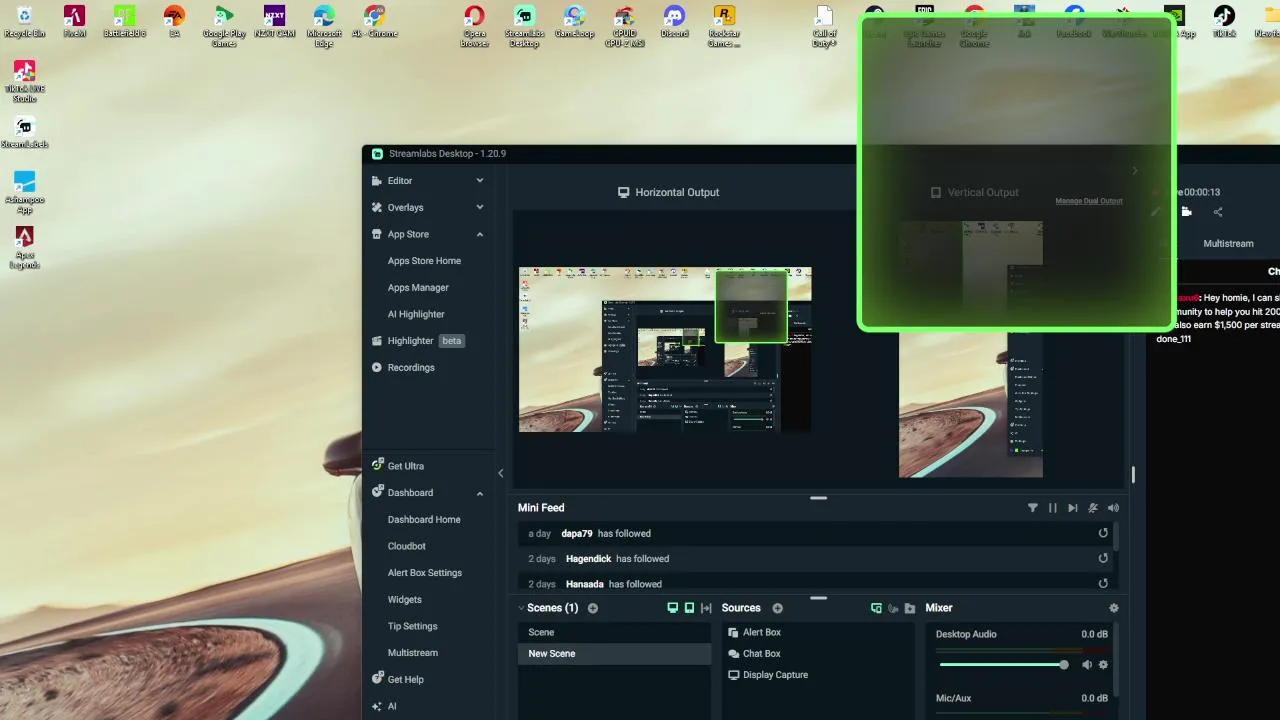Image resolution: width=1280 pixels, height=720 pixels.
Task: Replay the Hanaada follow alert
Action: (1103, 583)
